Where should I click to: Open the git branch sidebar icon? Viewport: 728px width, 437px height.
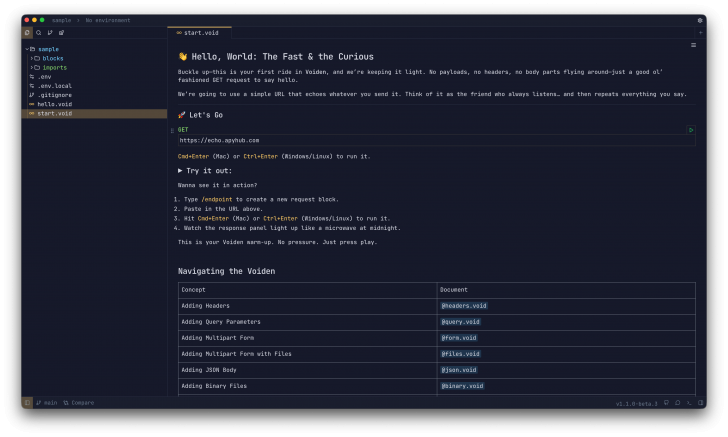pos(49,33)
